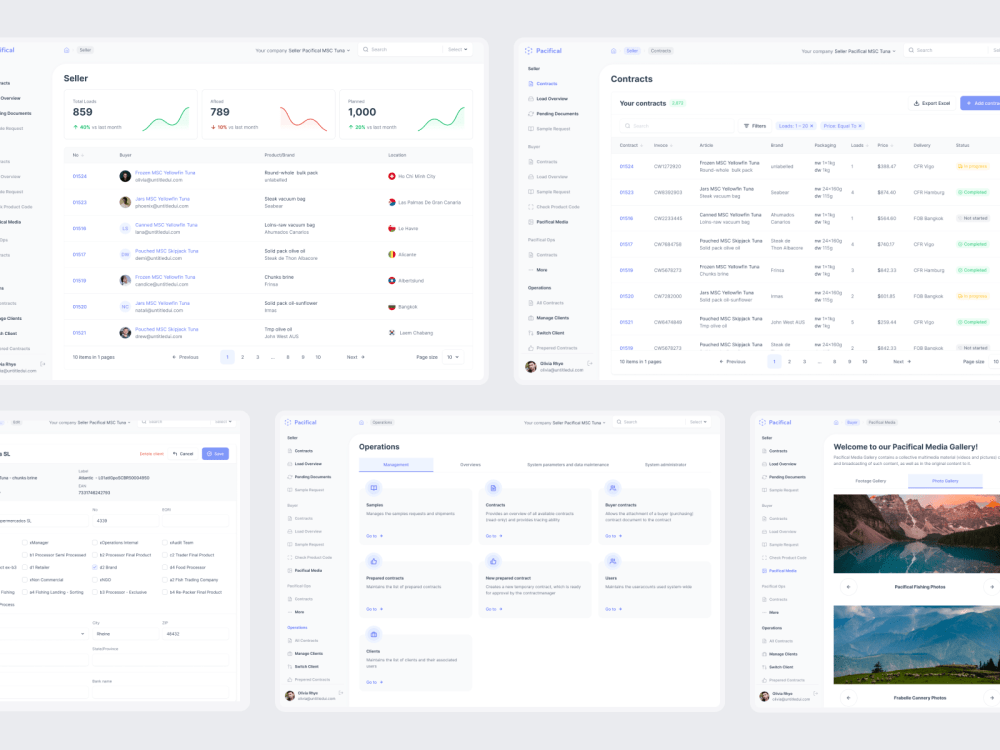Click the City field containing Rheine
The height and width of the screenshot is (750, 1000).
pyautogui.click(x=125, y=634)
